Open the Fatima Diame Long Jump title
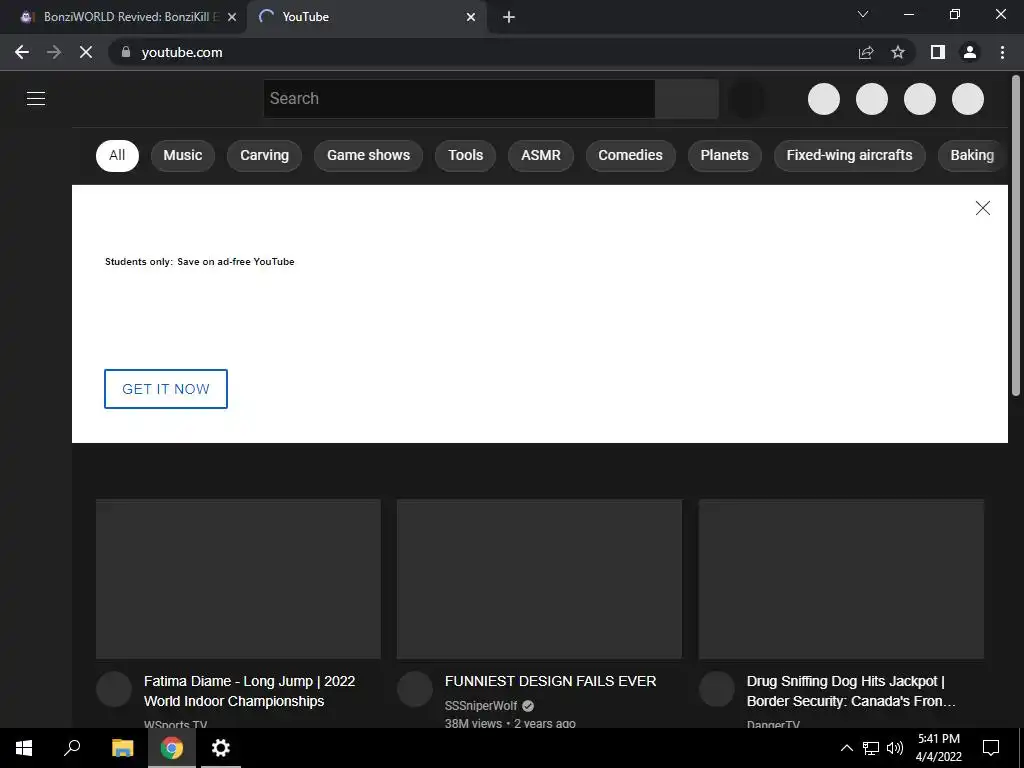This screenshot has width=1024, height=768. [x=249, y=691]
